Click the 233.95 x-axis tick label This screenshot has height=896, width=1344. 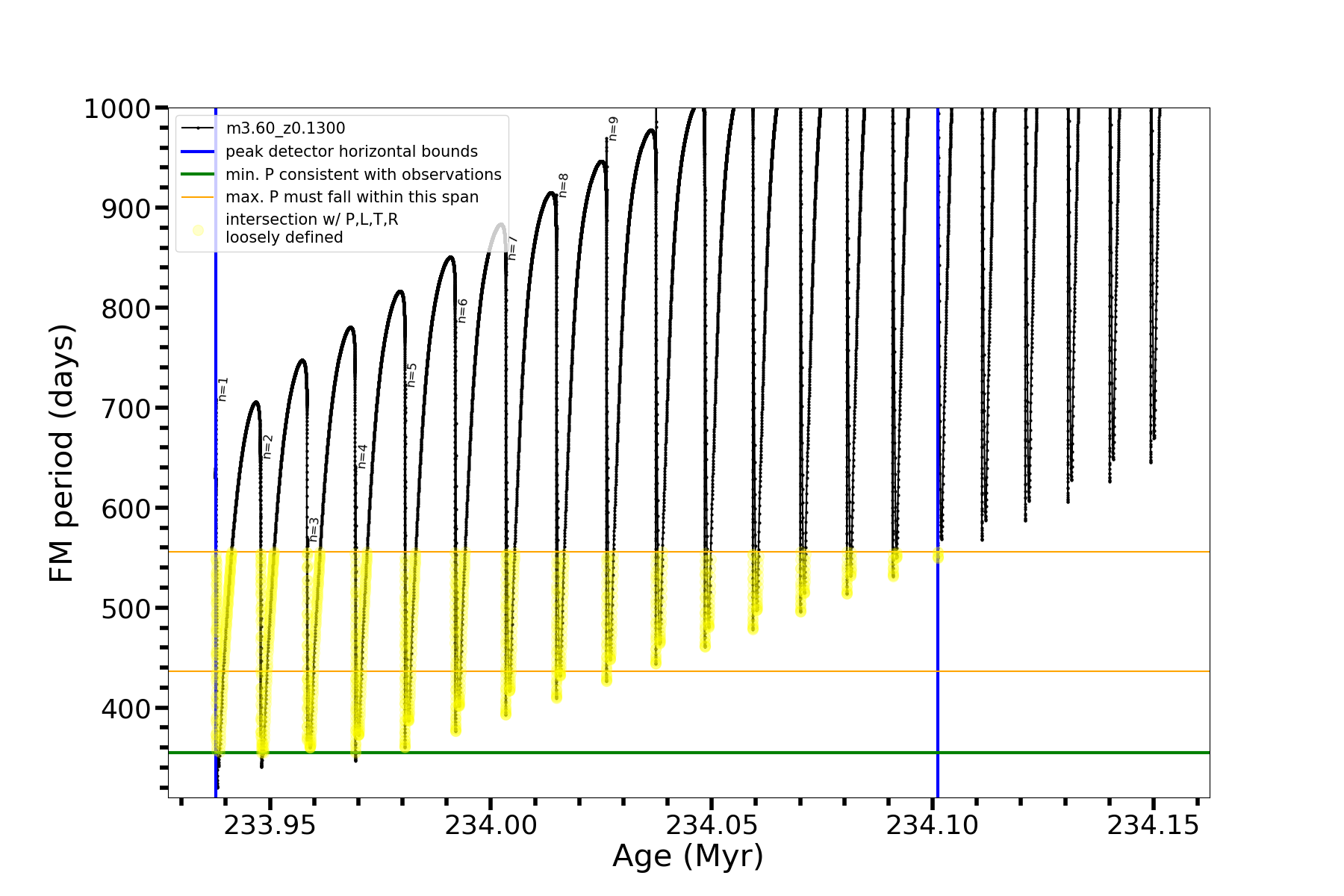pyautogui.click(x=270, y=825)
